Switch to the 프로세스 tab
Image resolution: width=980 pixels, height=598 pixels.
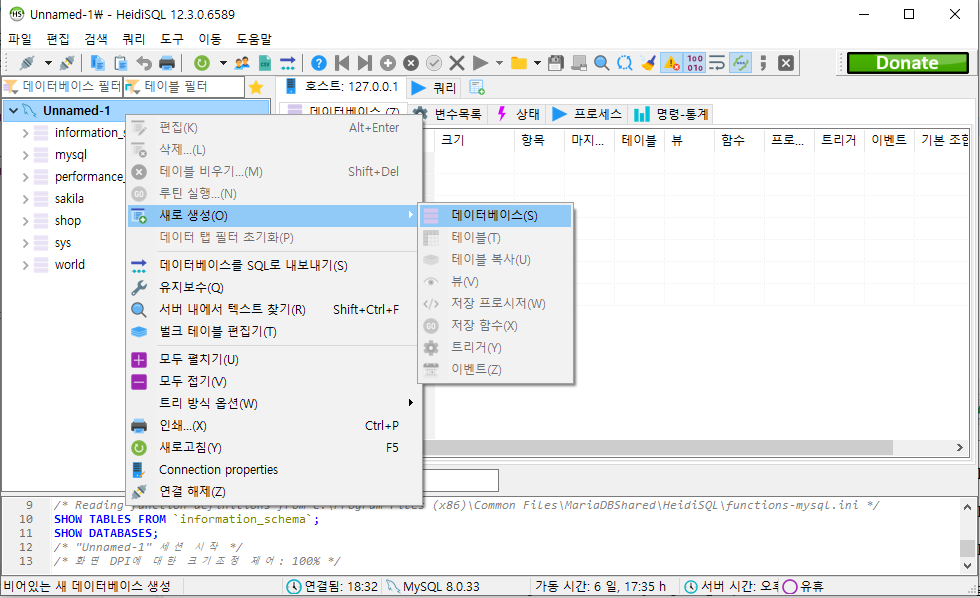[587, 114]
